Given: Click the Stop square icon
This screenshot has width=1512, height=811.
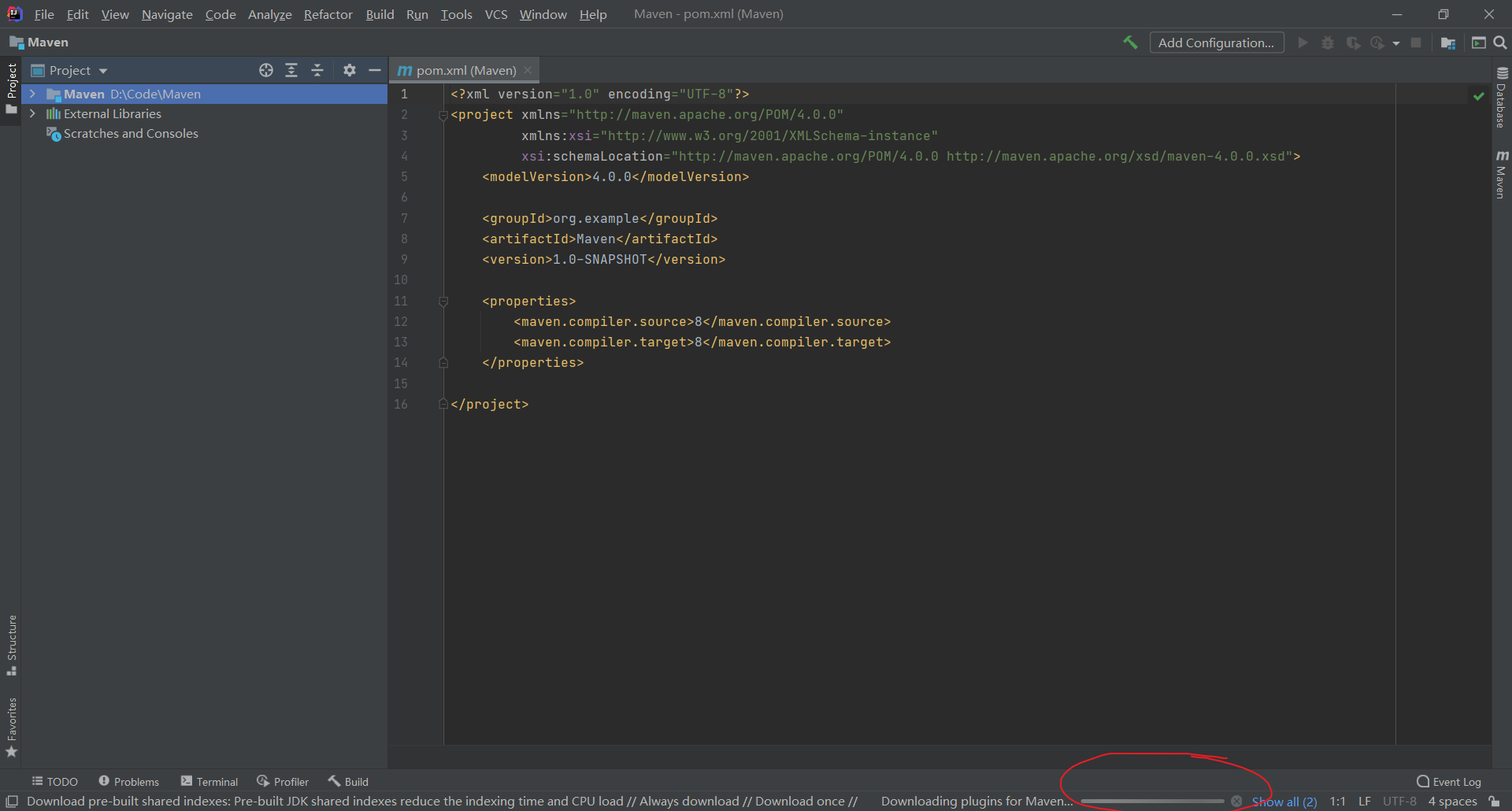Looking at the screenshot, I should 1416,43.
